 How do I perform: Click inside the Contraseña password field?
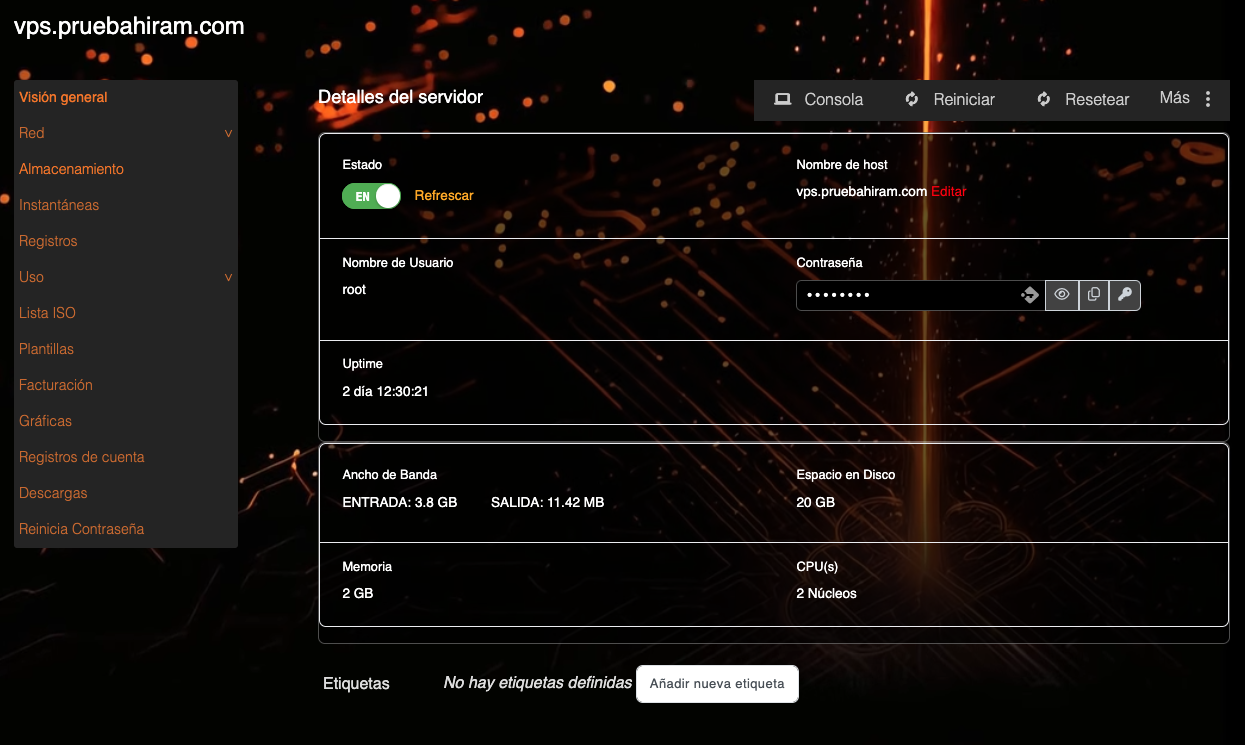click(905, 295)
